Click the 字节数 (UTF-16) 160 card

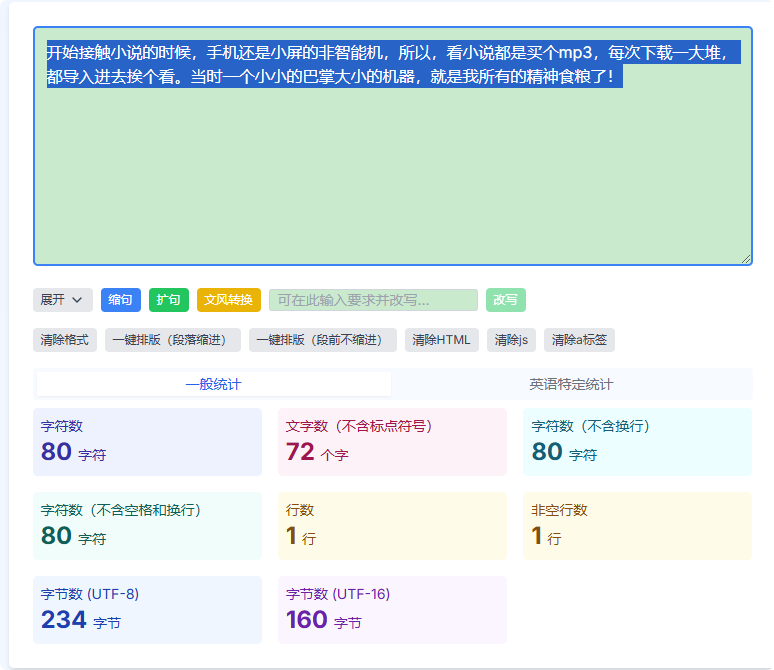point(392,610)
